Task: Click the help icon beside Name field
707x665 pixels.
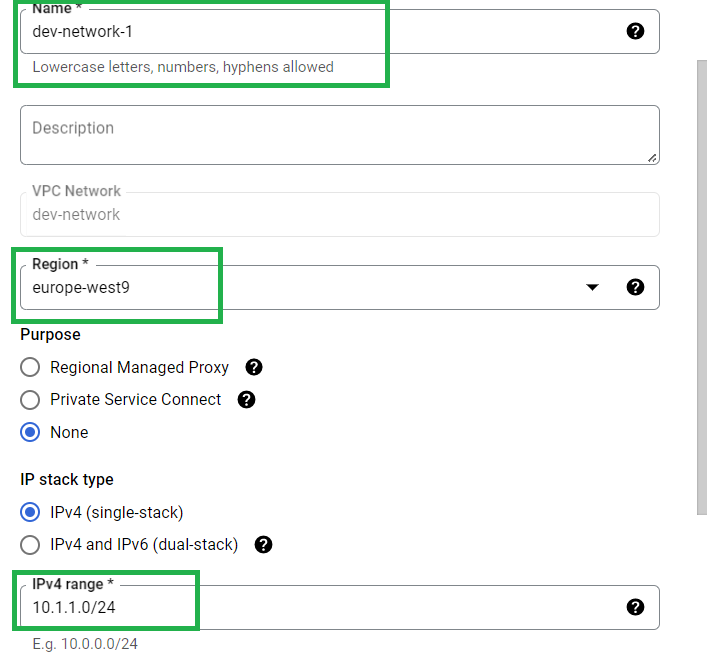Action: 635,31
